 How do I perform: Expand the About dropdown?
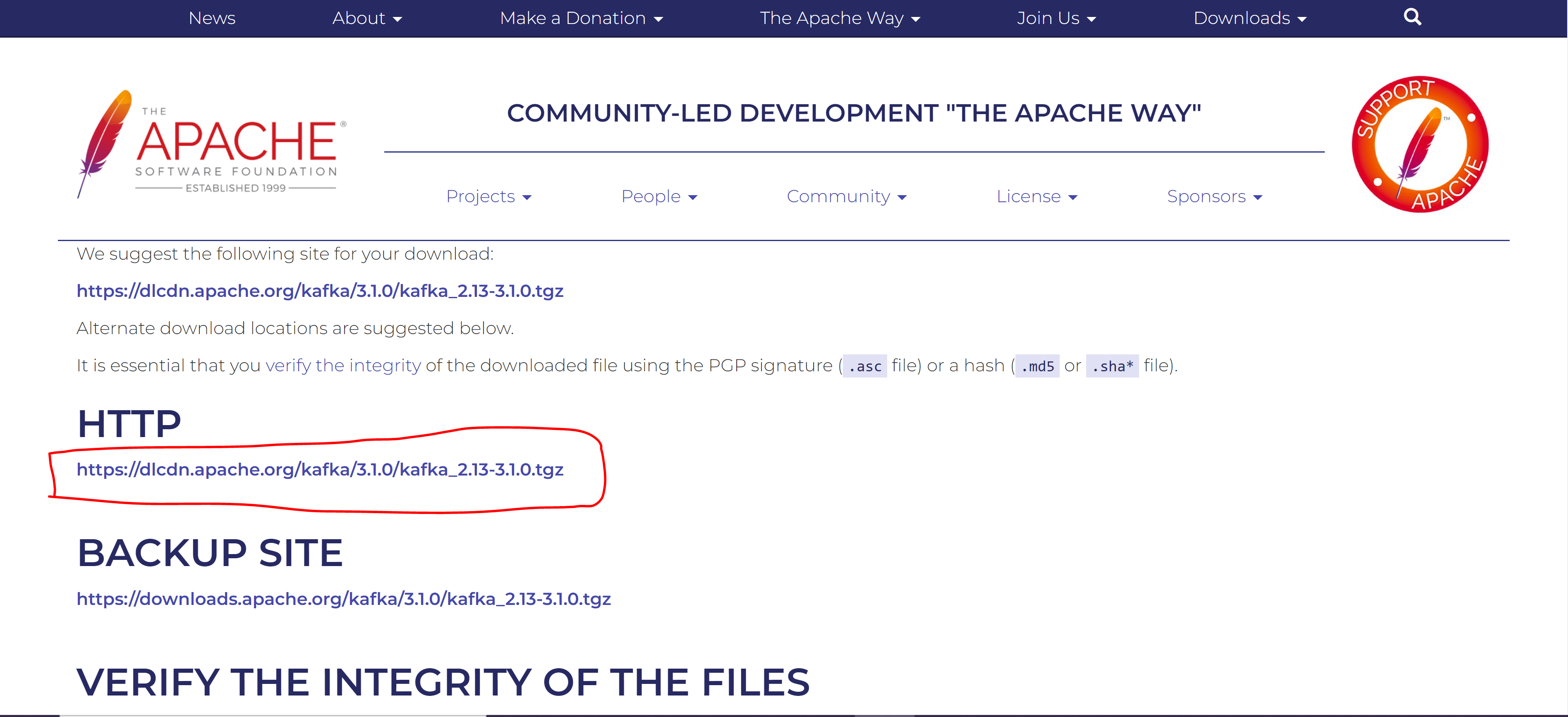point(367,18)
